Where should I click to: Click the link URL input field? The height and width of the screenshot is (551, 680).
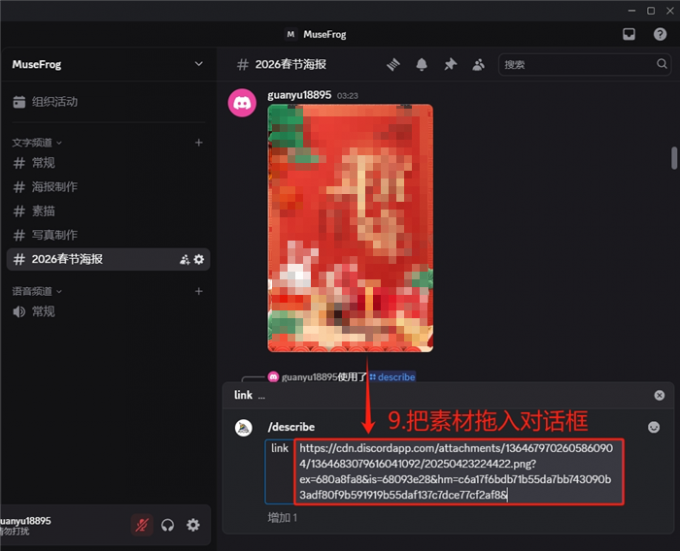(459, 472)
